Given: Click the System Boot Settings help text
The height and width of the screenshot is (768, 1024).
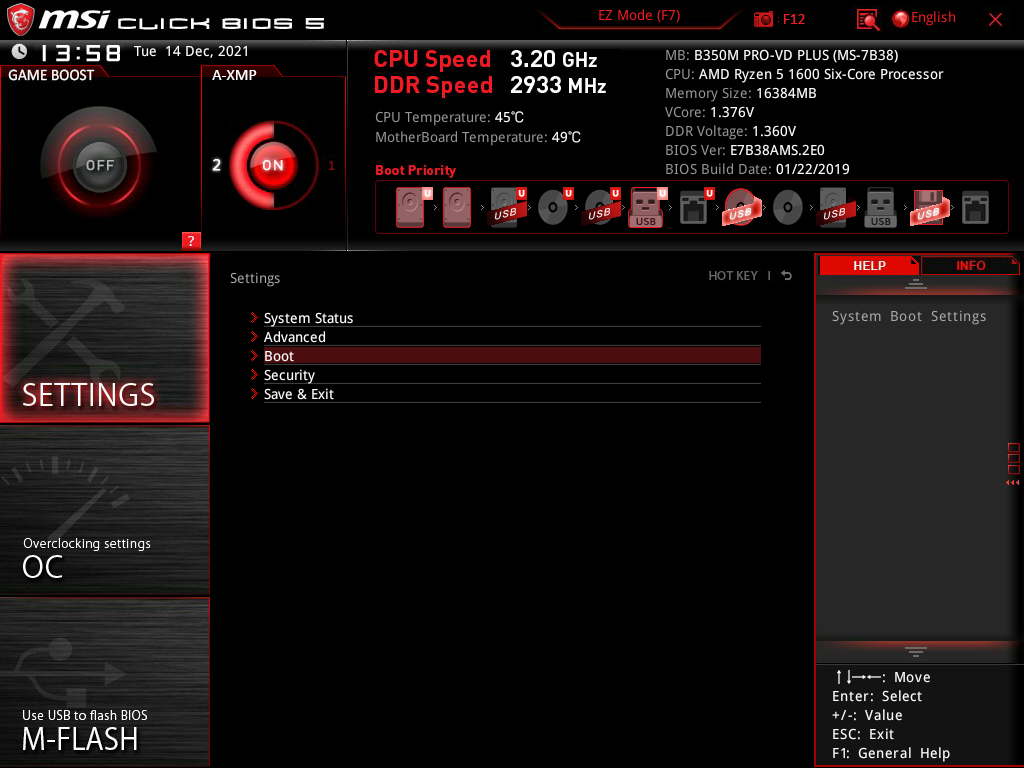Looking at the screenshot, I should [908, 316].
